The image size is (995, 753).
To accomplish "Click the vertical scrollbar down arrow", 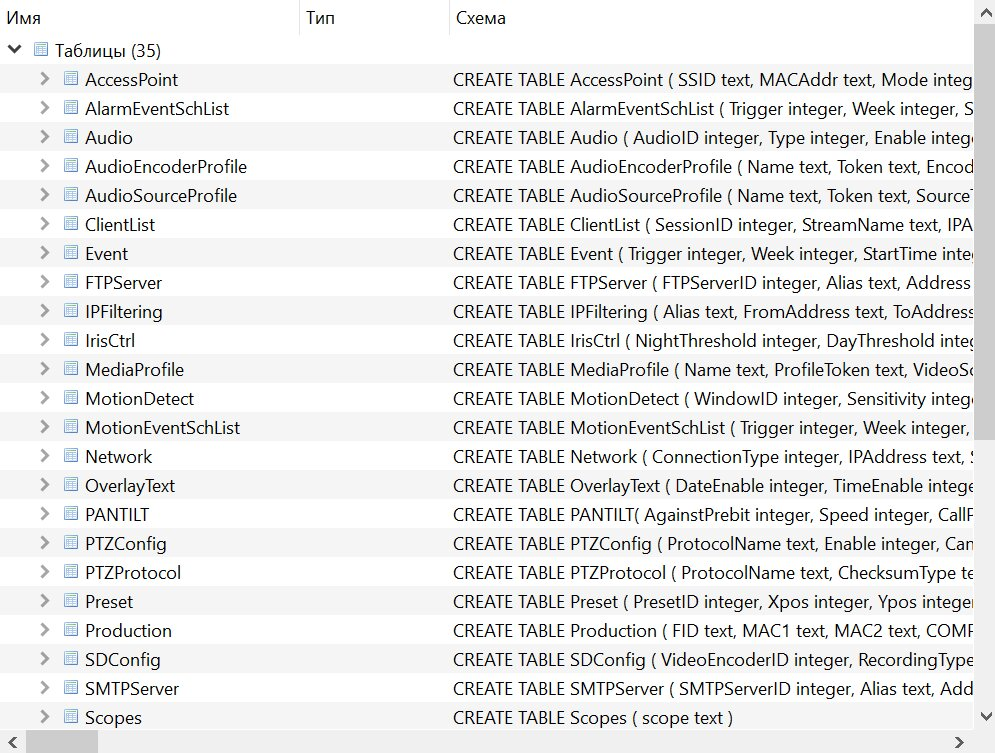I will (985, 717).
